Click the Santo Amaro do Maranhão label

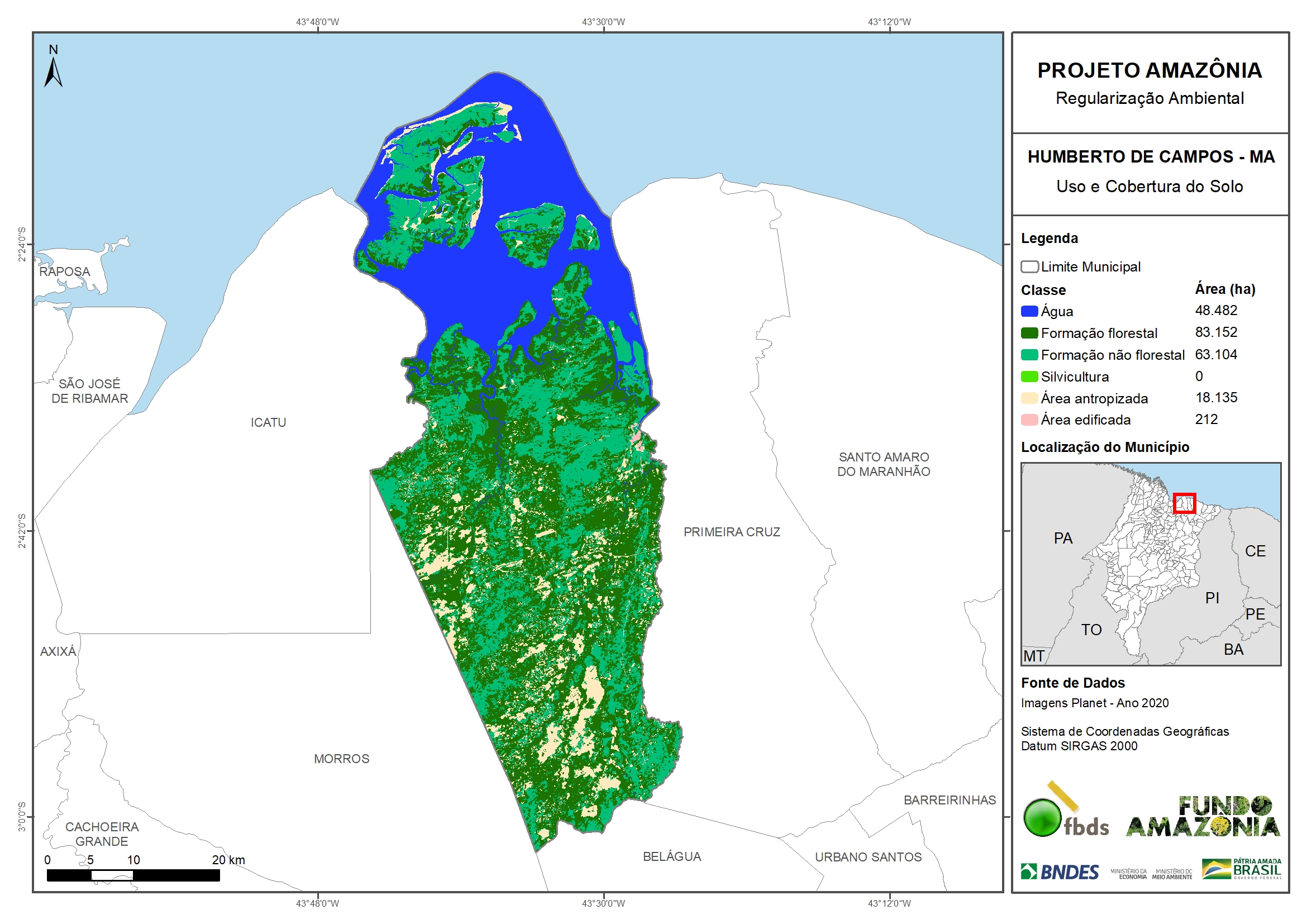click(884, 464)
